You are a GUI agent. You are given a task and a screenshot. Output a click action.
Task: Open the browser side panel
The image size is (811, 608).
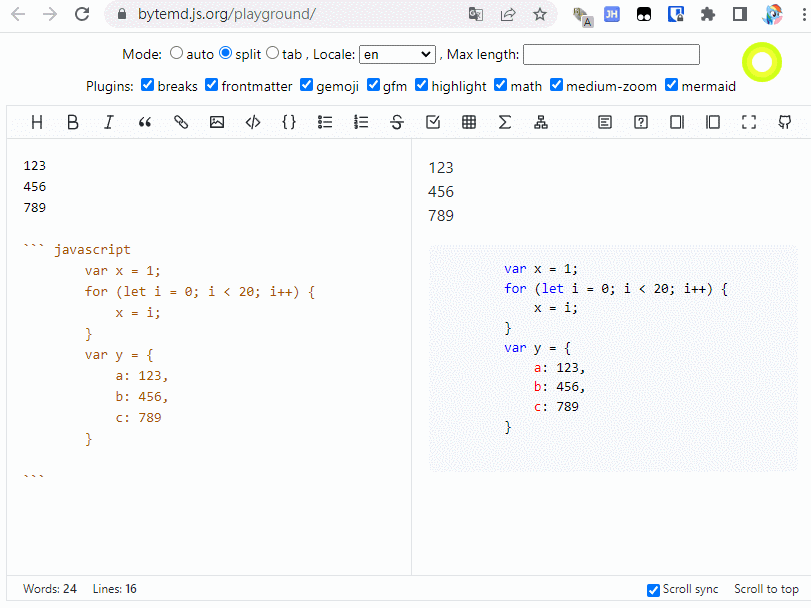point(740,14)
